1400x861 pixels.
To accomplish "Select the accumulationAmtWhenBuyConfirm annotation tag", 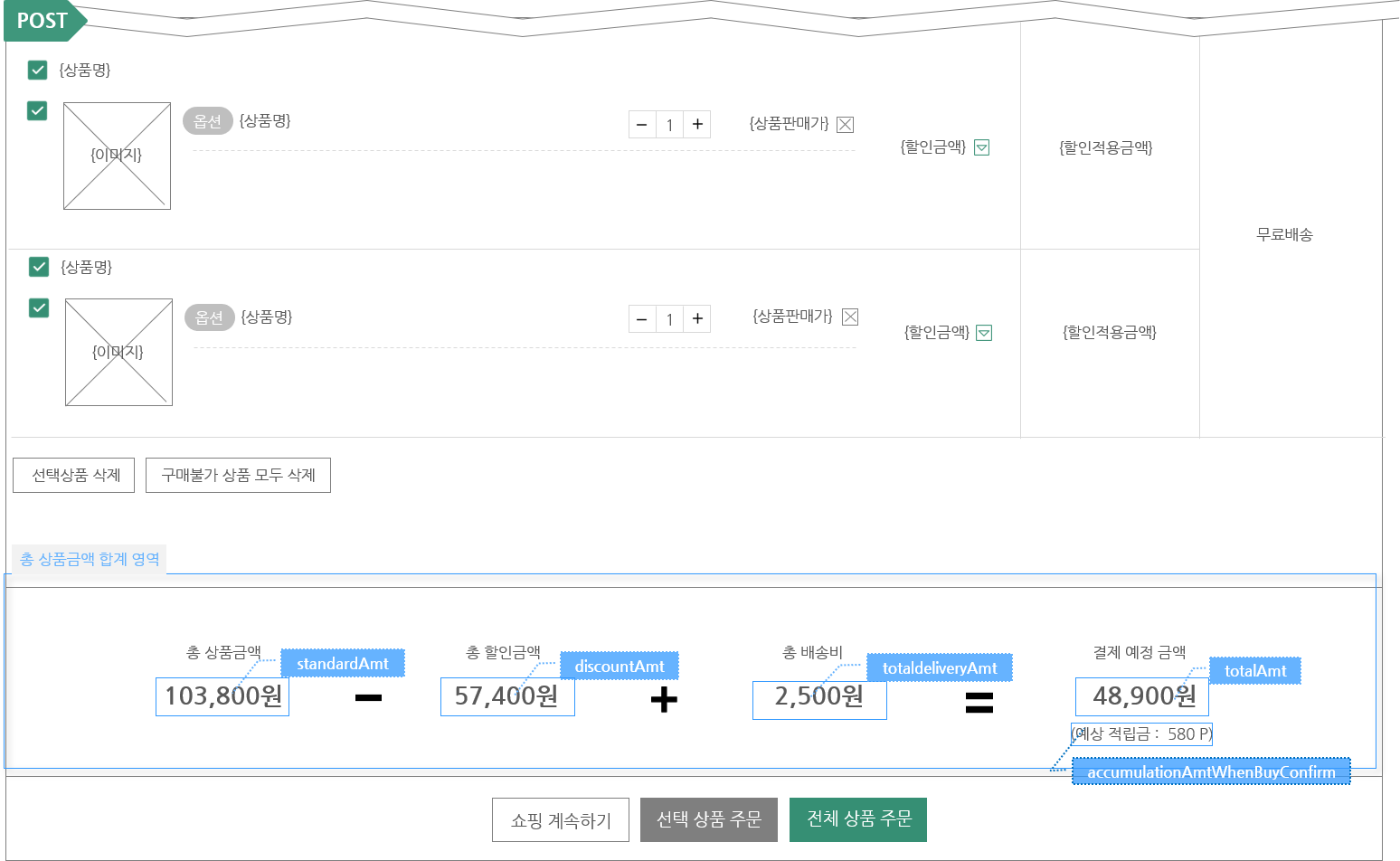I will coord(1211,771).
